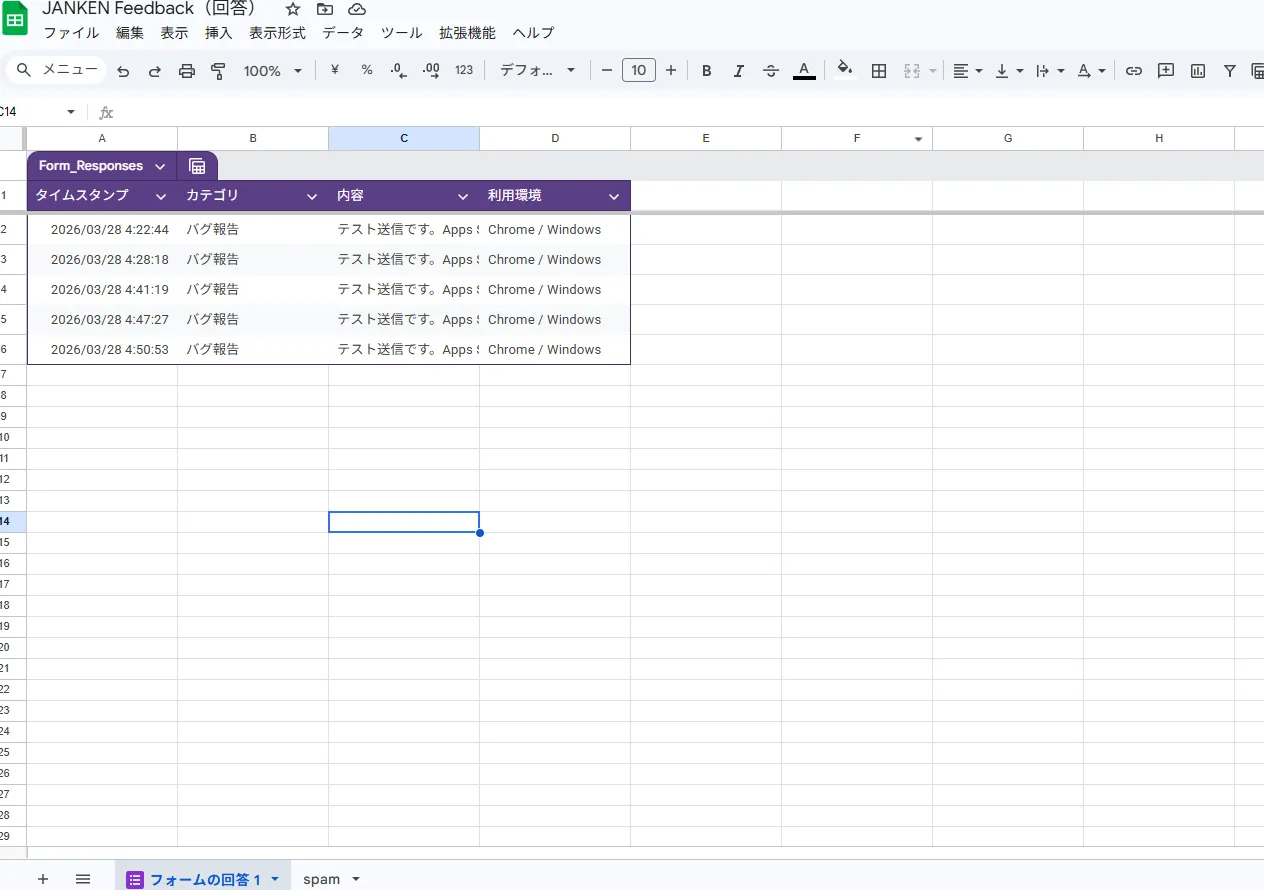Open the 拡張機能 menu

click(467, 33)
